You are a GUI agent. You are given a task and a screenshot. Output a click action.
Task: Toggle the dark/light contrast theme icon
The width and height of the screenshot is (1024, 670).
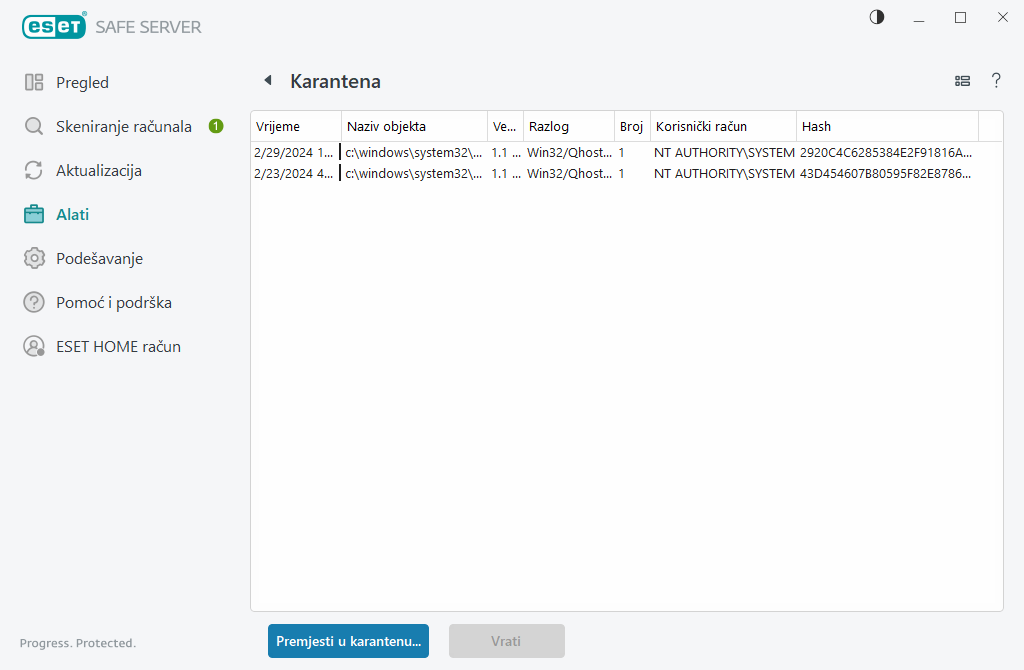[877, 17]
